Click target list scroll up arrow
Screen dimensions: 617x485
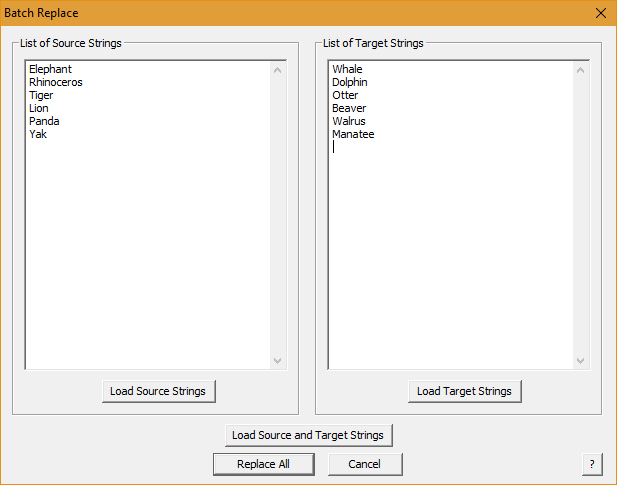580,70
